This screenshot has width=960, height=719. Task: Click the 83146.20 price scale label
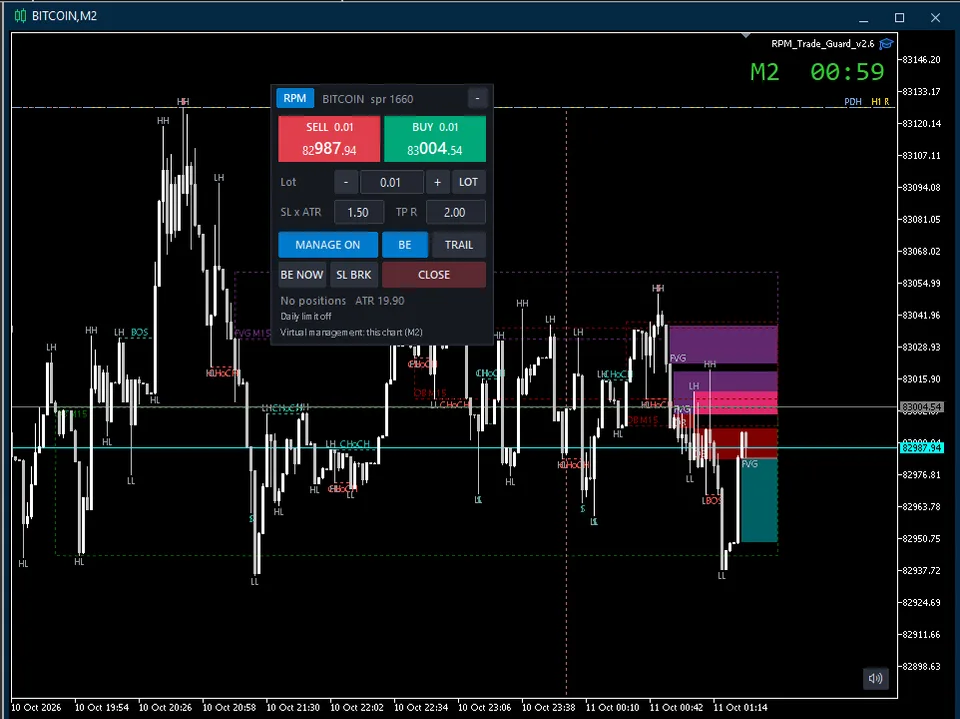click(x=922, y=59)
